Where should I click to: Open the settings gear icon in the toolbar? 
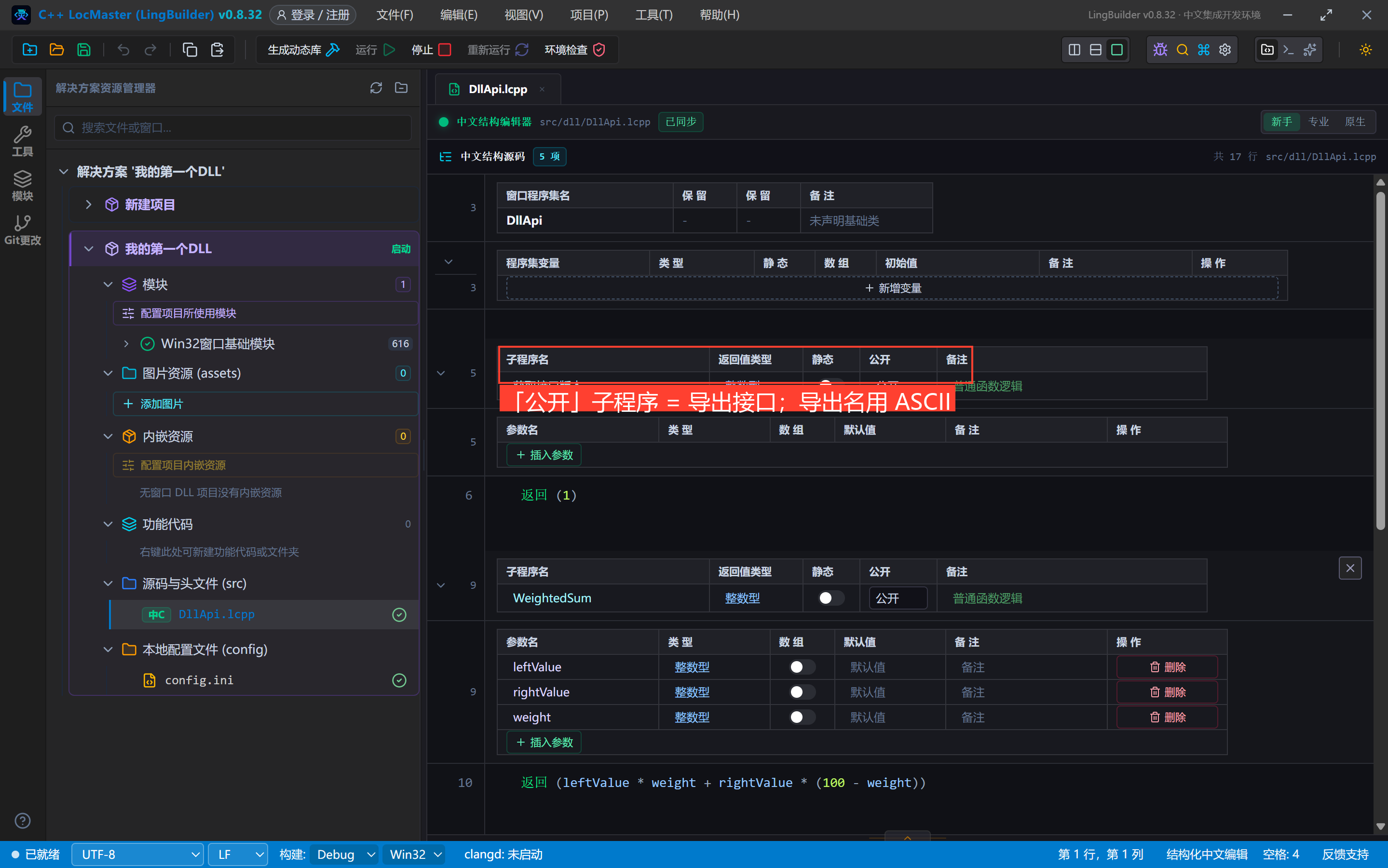click(x=1225, y=50)
